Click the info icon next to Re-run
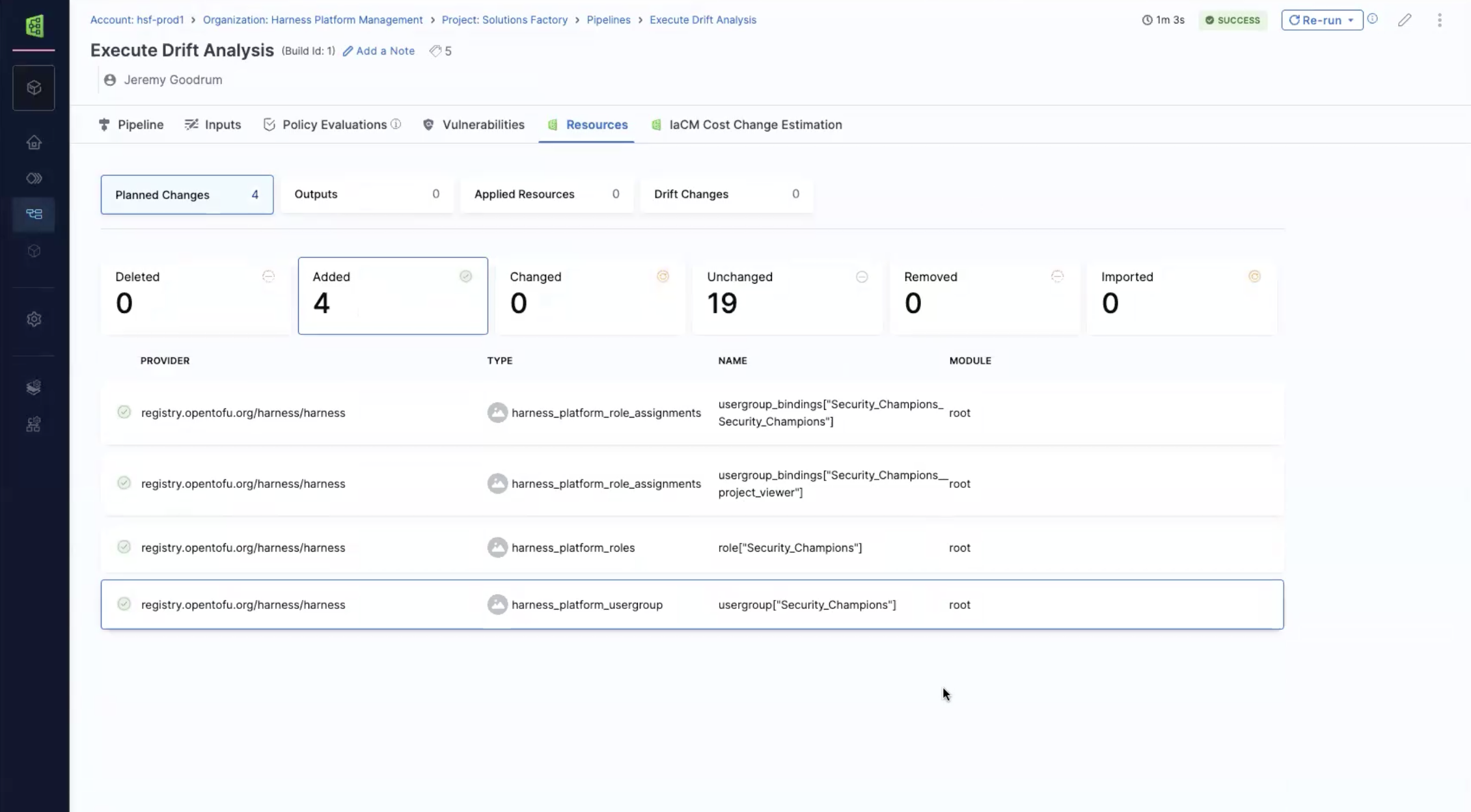Viewport: 1471px width, 812px height. point(1373,19)
